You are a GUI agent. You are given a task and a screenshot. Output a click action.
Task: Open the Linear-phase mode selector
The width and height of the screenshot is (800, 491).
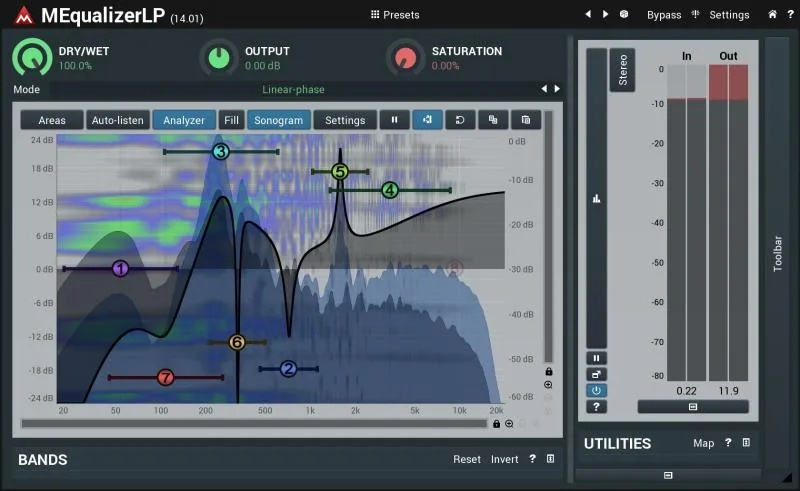[x=293, y=89]
